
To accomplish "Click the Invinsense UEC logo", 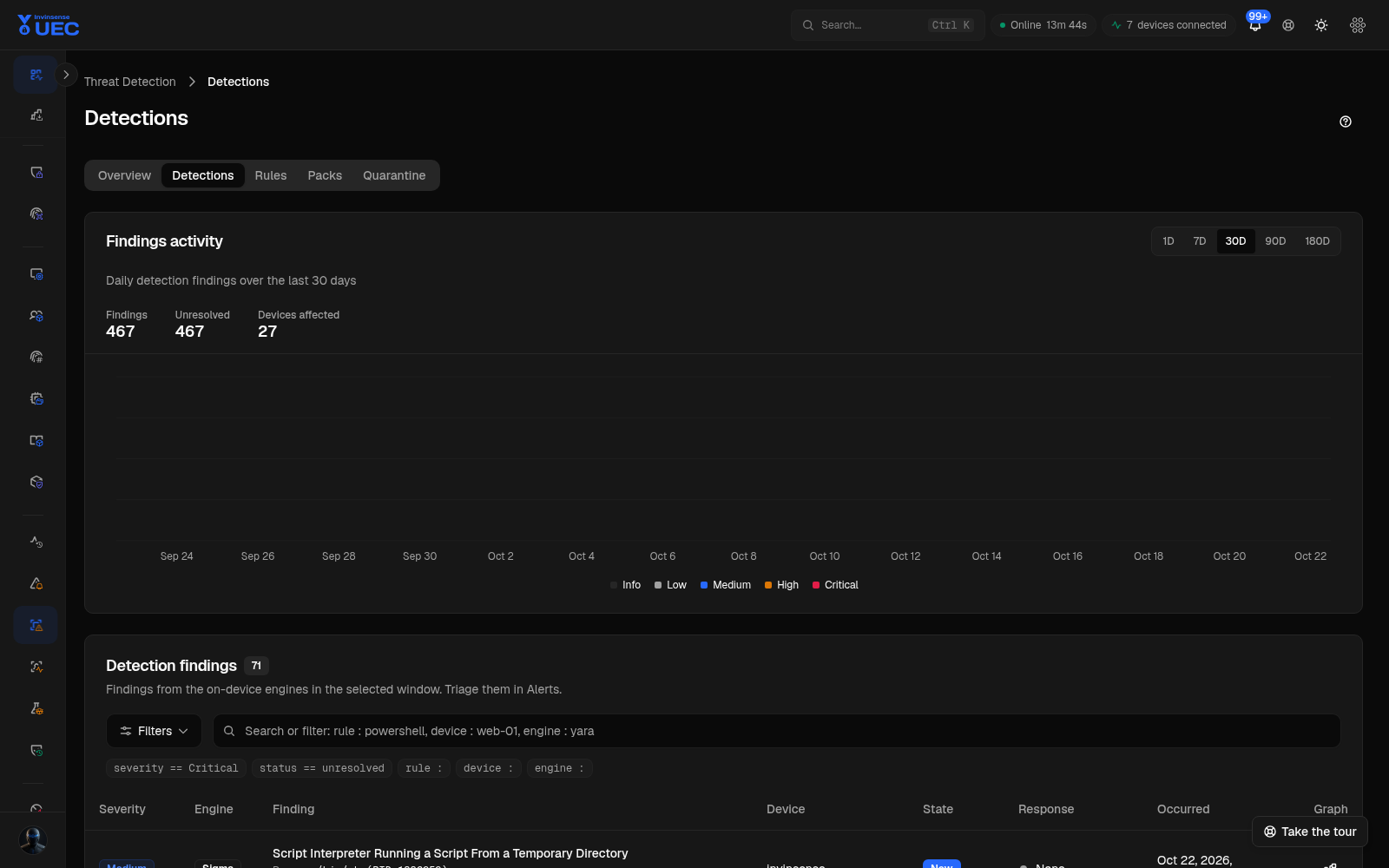I will point(49,25).
